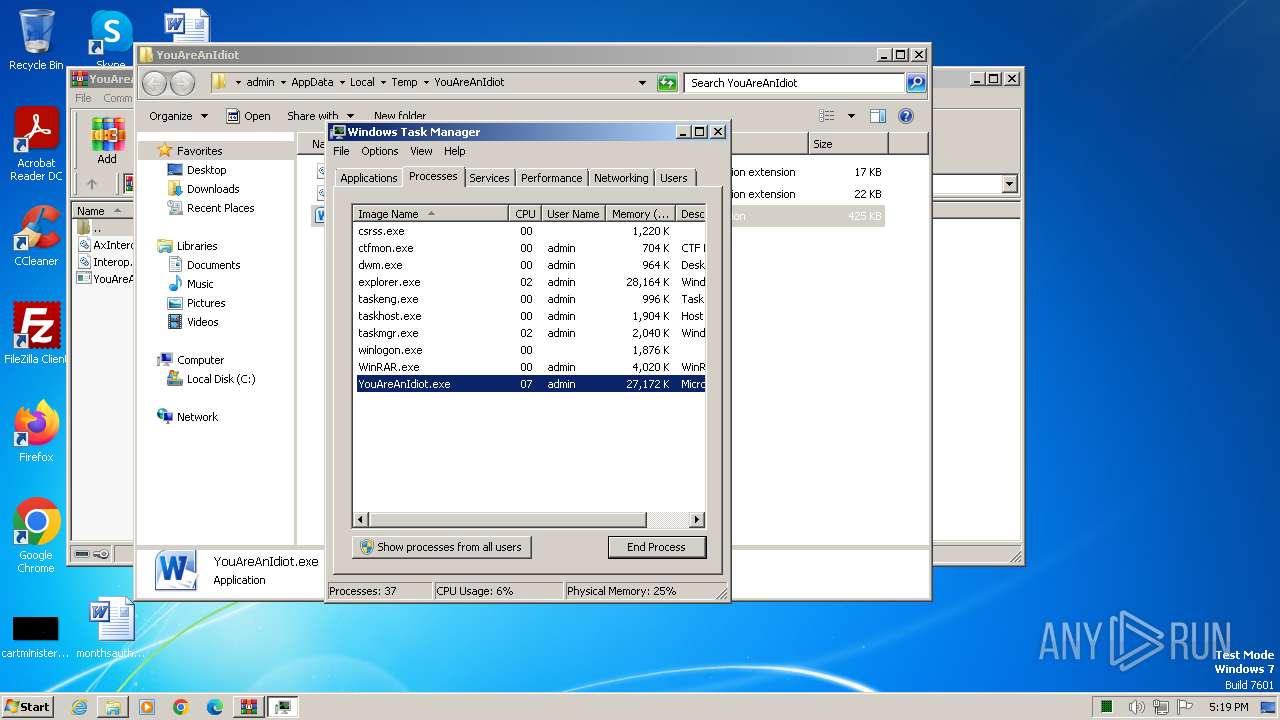
Task: Click Open in Explorer toolbar
Action: 249,116
